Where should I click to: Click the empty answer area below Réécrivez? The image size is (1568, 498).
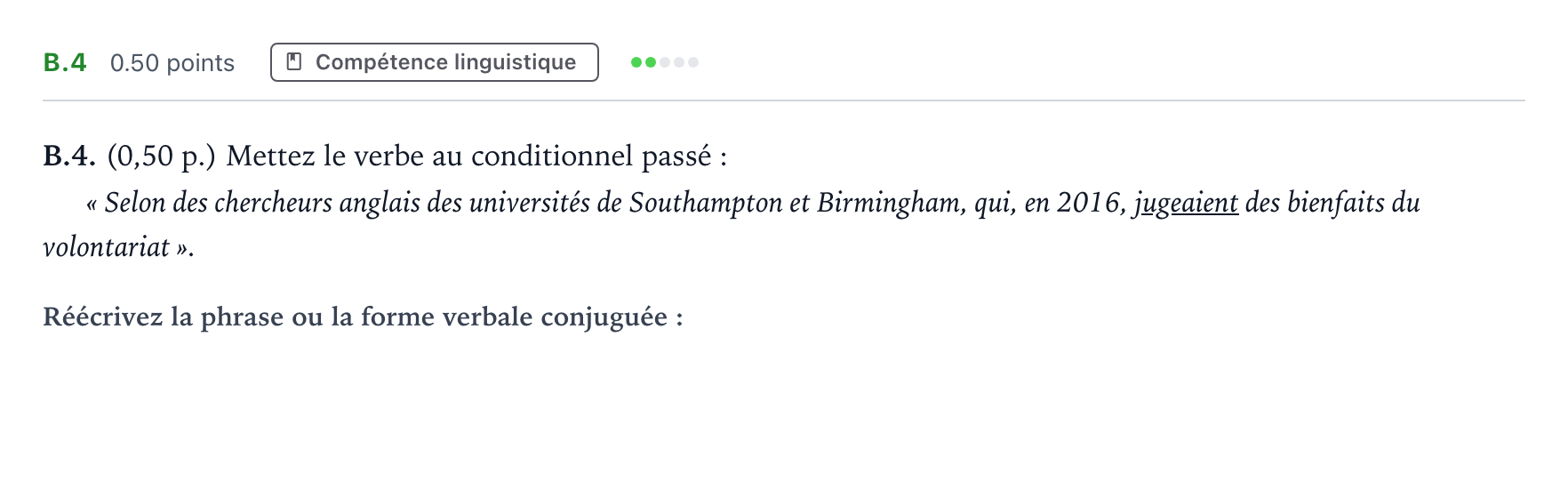(x=784, y=409)
